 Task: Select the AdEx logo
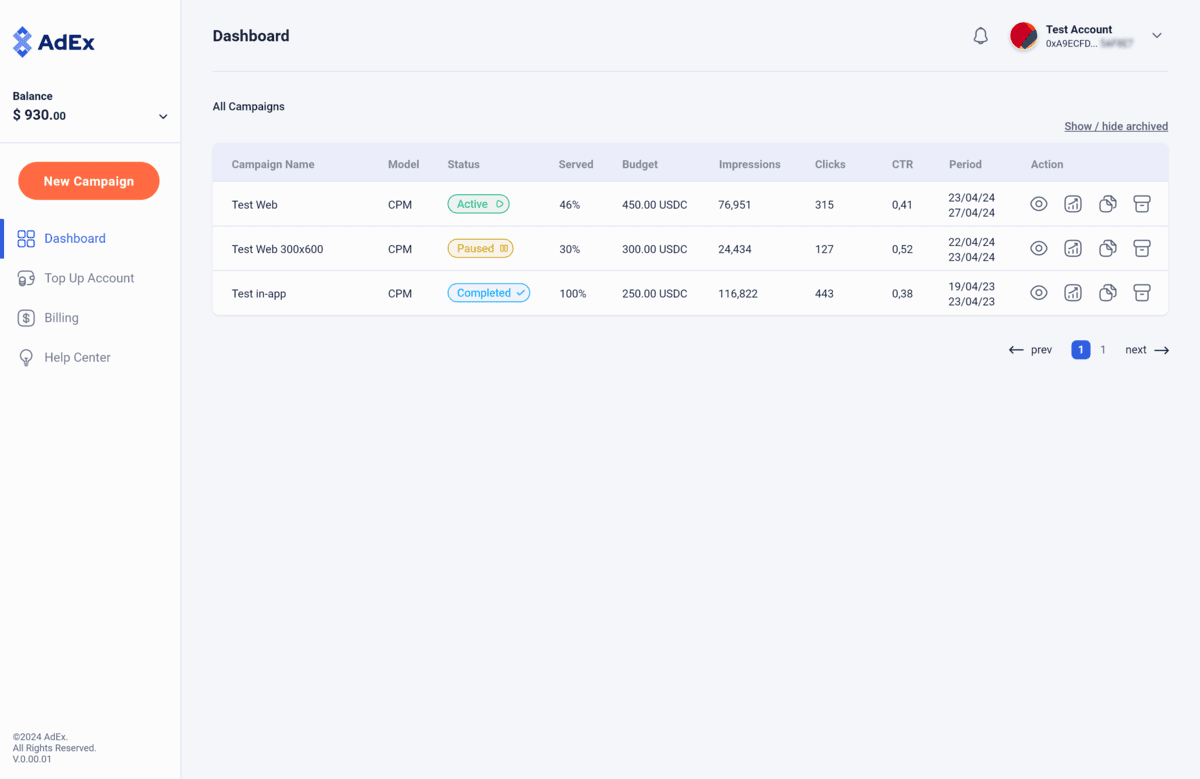(x=52, y=41)
